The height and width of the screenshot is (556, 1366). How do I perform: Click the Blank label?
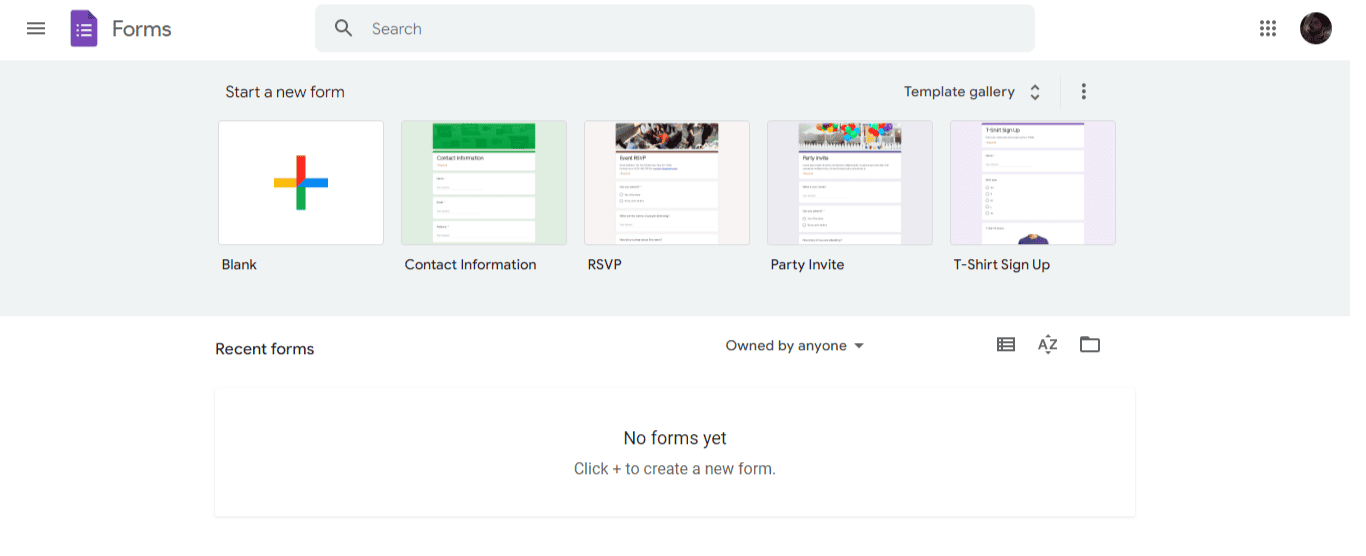(239, 265)
